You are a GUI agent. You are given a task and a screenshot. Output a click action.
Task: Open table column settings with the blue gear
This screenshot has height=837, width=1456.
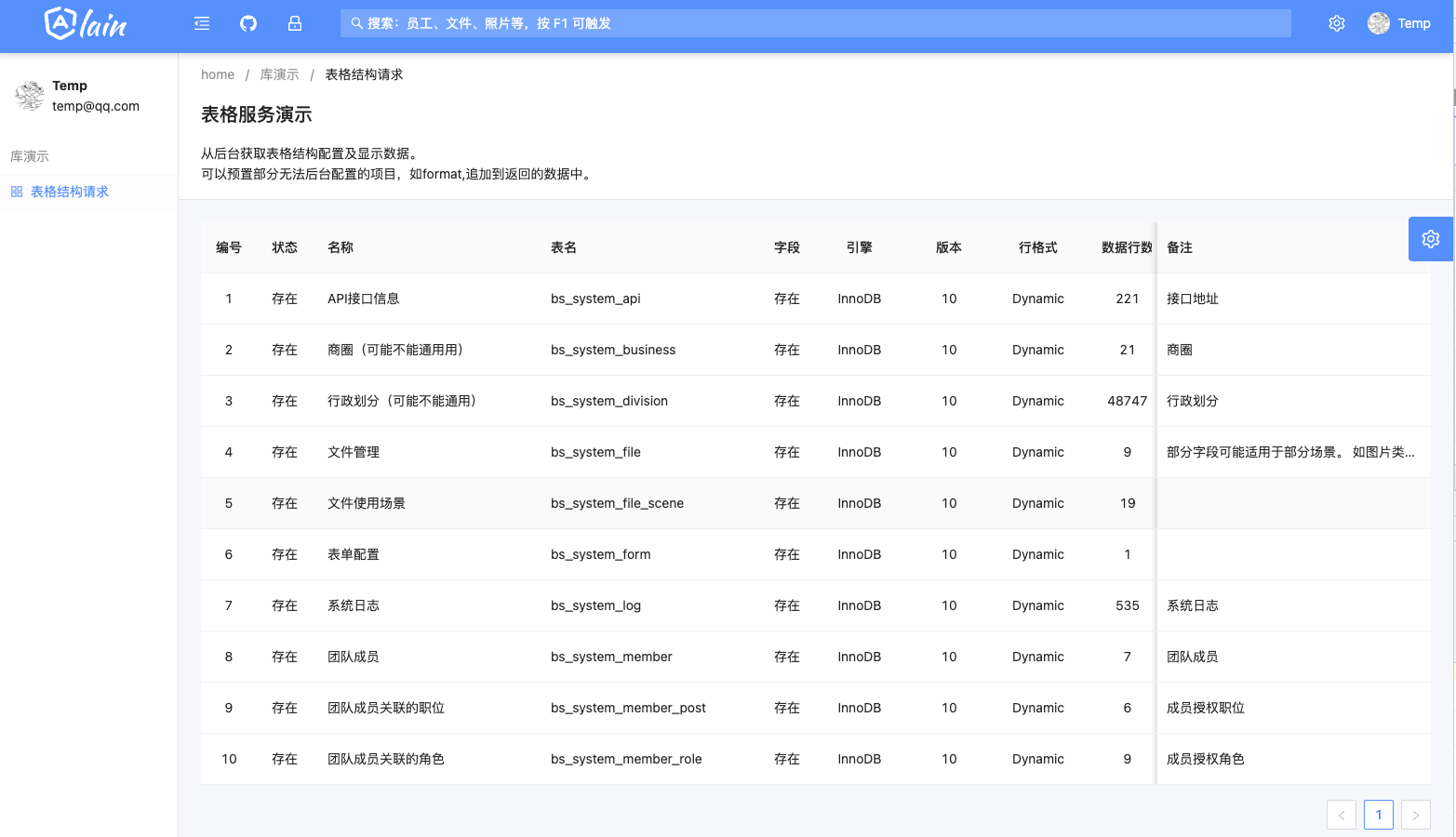(x=1430, y=239)
